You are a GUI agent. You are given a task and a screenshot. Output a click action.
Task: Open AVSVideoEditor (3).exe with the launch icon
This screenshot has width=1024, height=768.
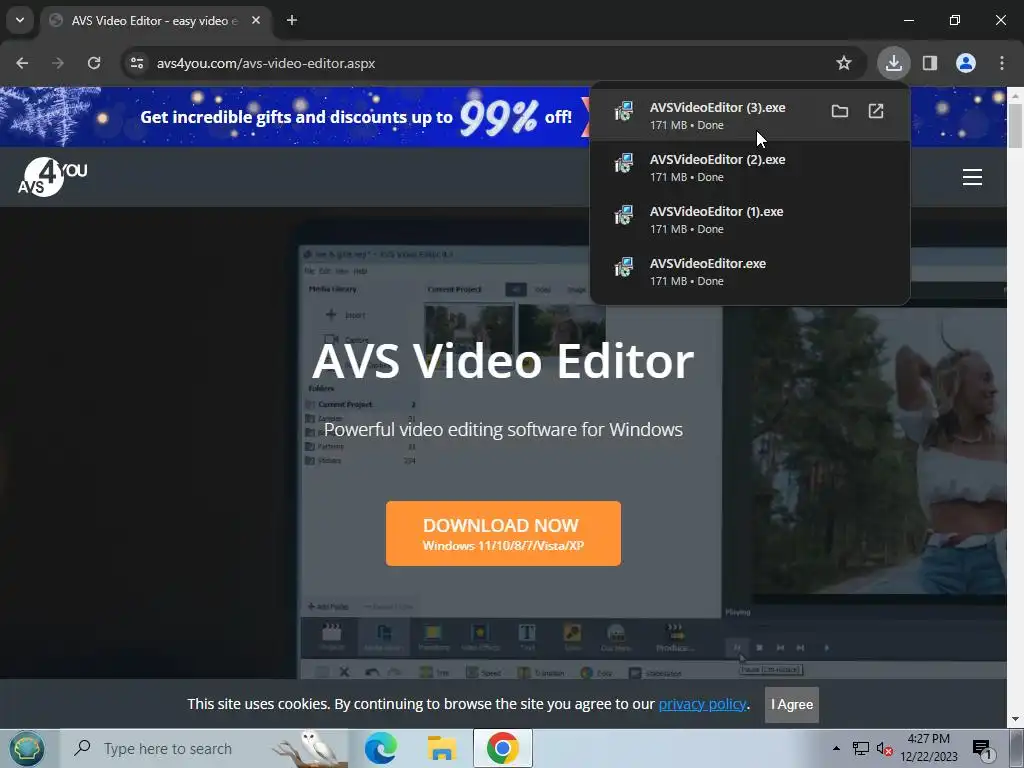(x=876, y=111)
